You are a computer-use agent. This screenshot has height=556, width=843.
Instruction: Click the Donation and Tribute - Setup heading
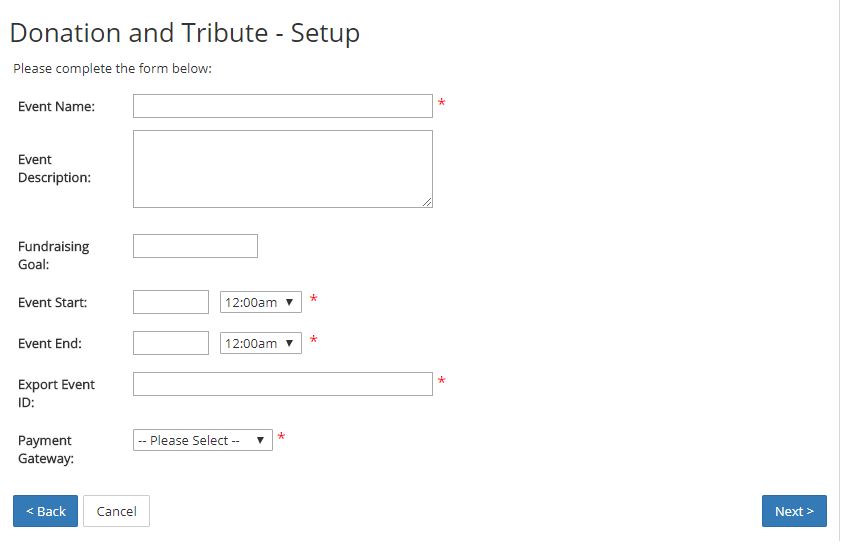click(184, 33)
